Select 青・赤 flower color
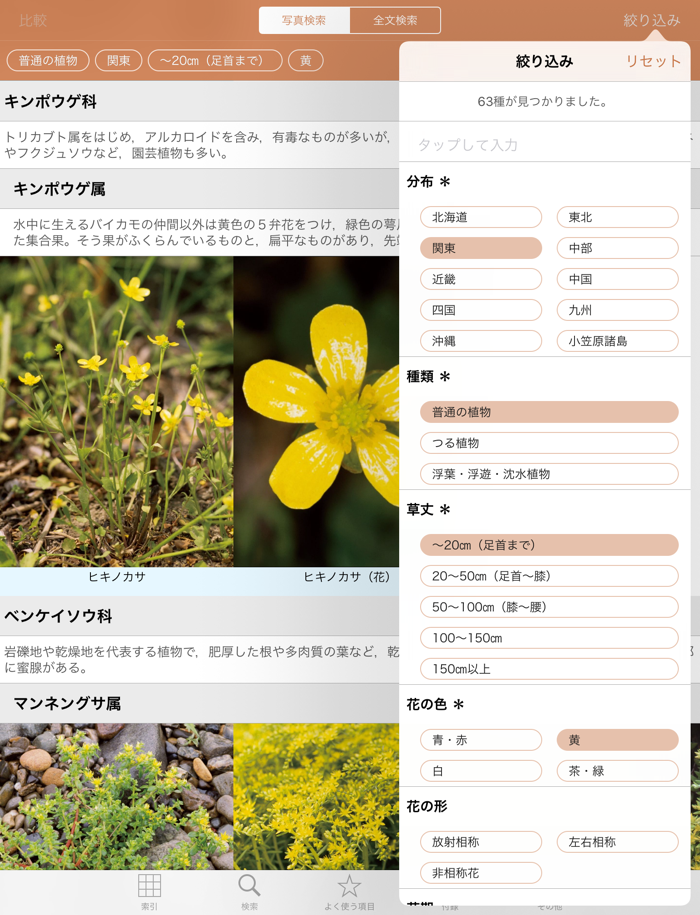This screenshot has width=700, height=915. tap(481, 740)
